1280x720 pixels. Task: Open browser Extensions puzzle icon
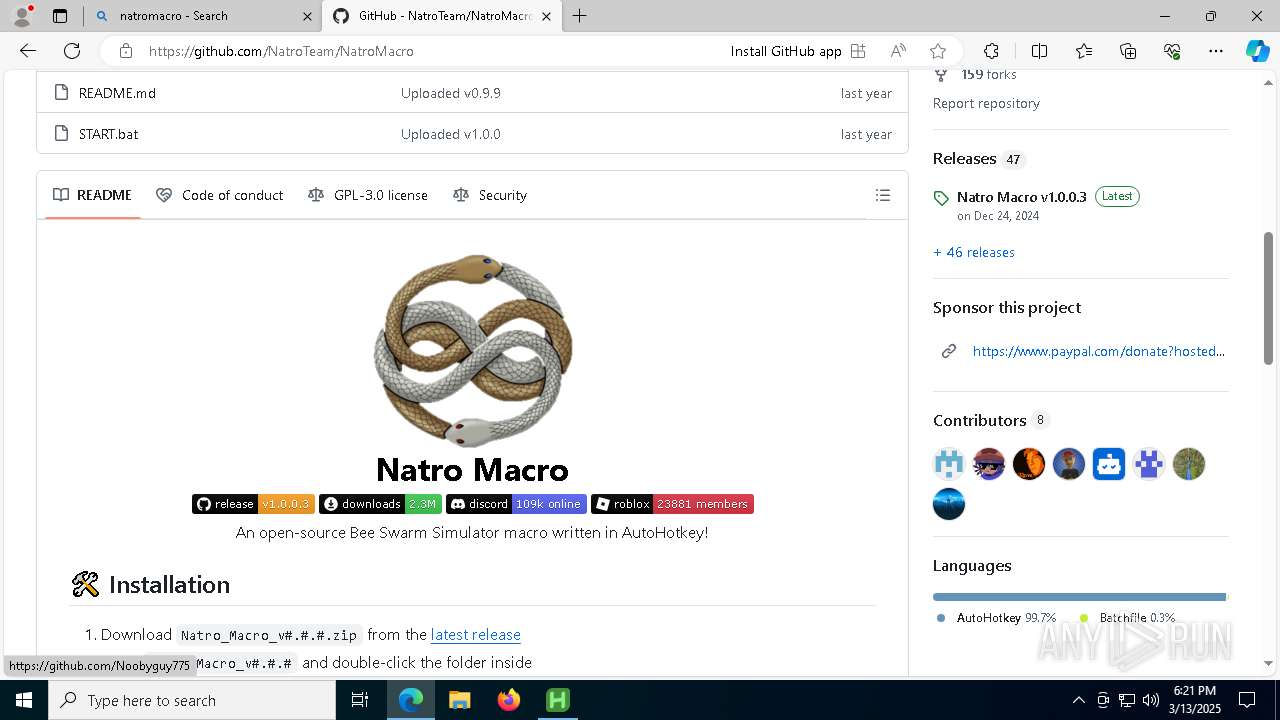pos(991,51)
